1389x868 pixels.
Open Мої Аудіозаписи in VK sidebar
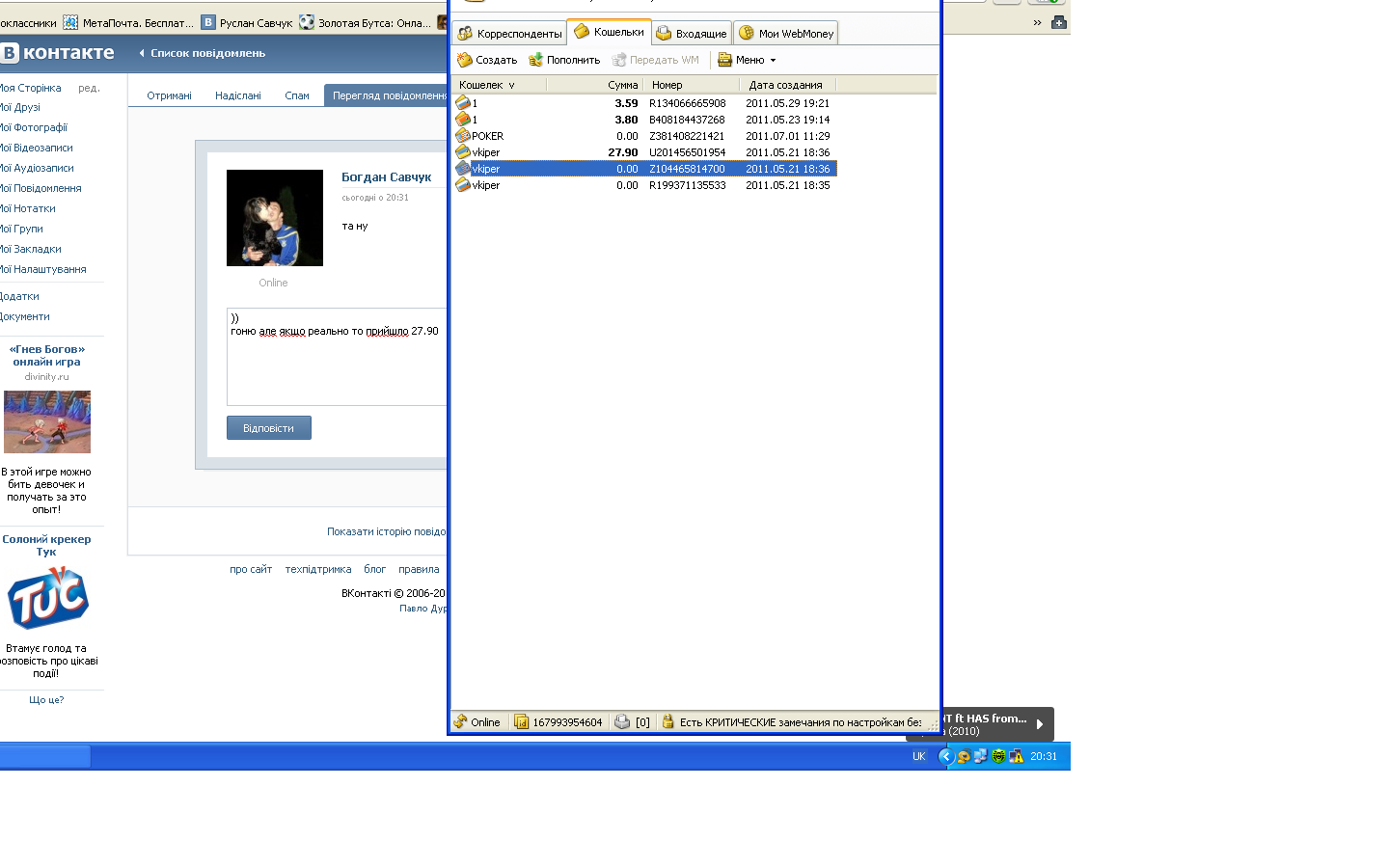37,168
